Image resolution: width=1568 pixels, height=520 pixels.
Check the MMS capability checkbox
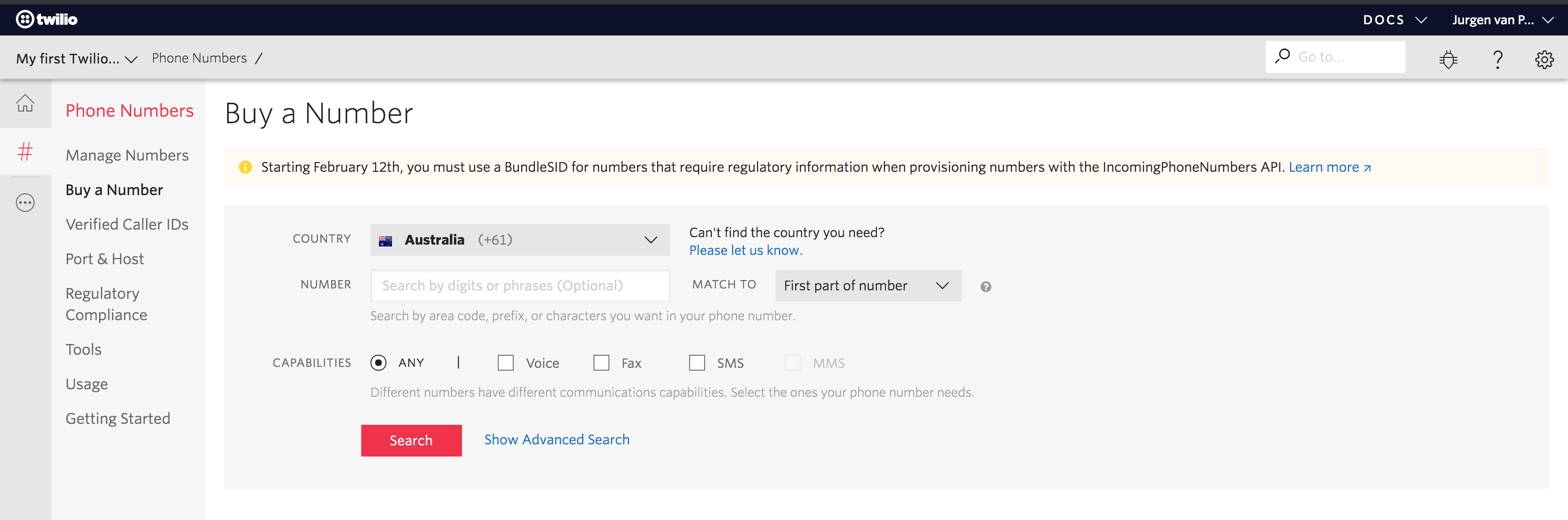tap(792, 363)
